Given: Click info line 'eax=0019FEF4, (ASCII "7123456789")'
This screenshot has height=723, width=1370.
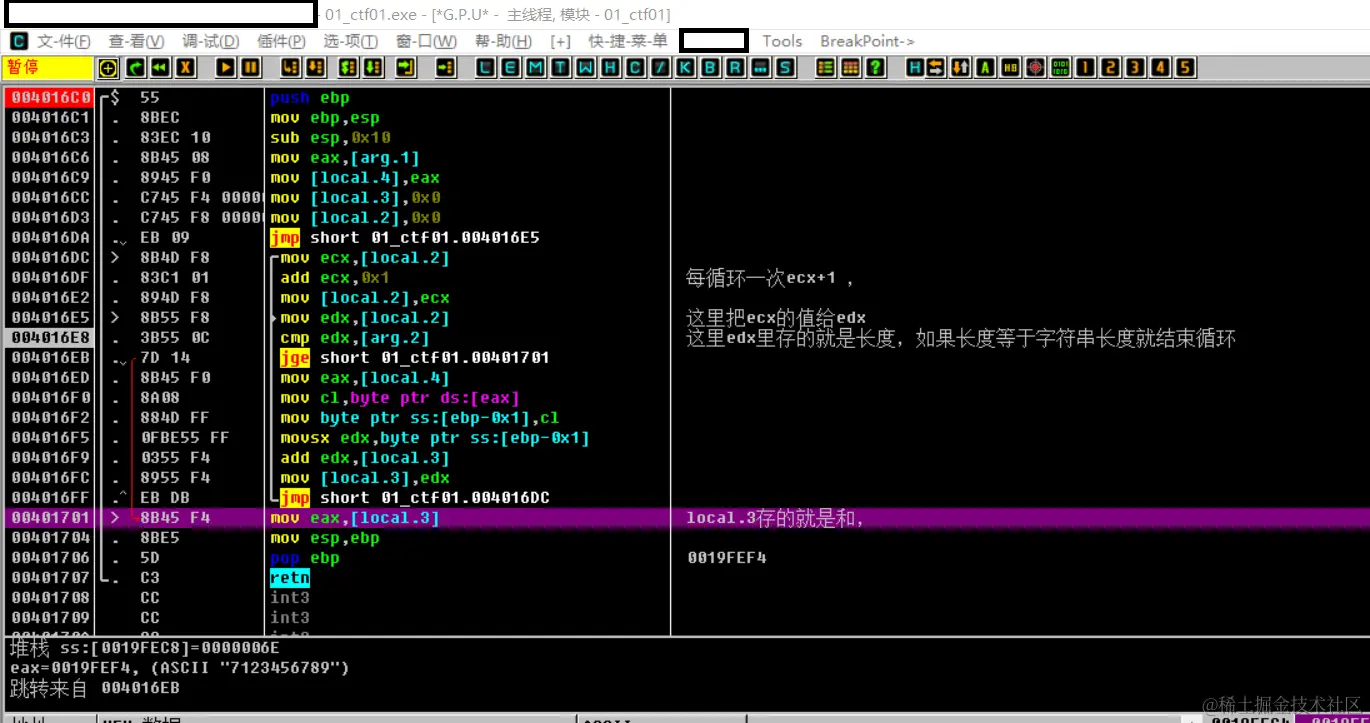Looking at the screenshot, I should 180,668.
